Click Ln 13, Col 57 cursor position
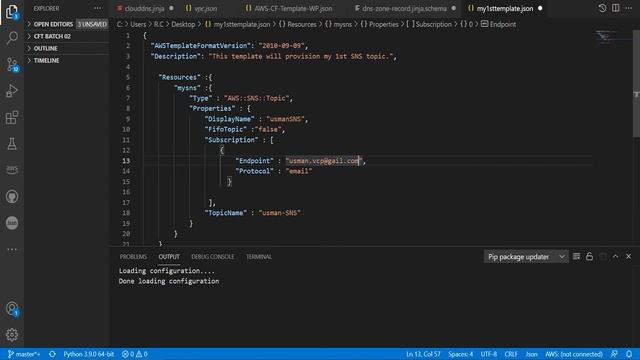 423,354
